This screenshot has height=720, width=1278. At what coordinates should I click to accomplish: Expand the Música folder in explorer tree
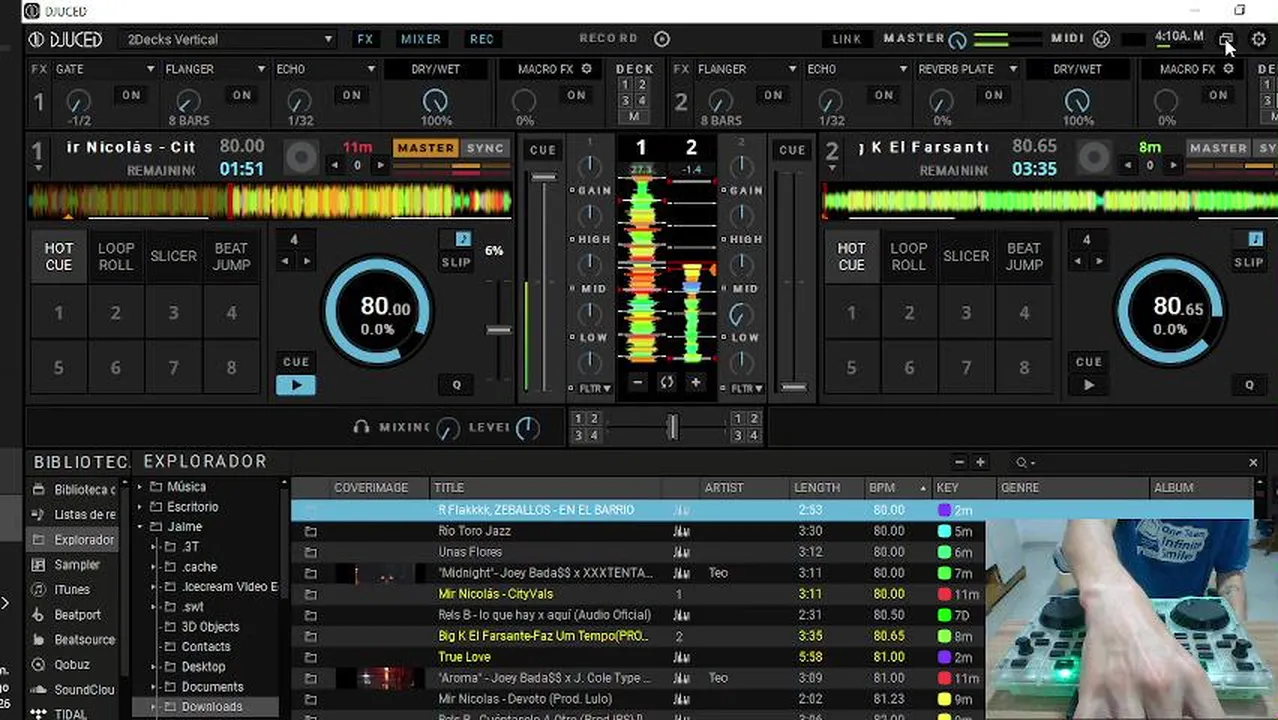tap(140, 487)
